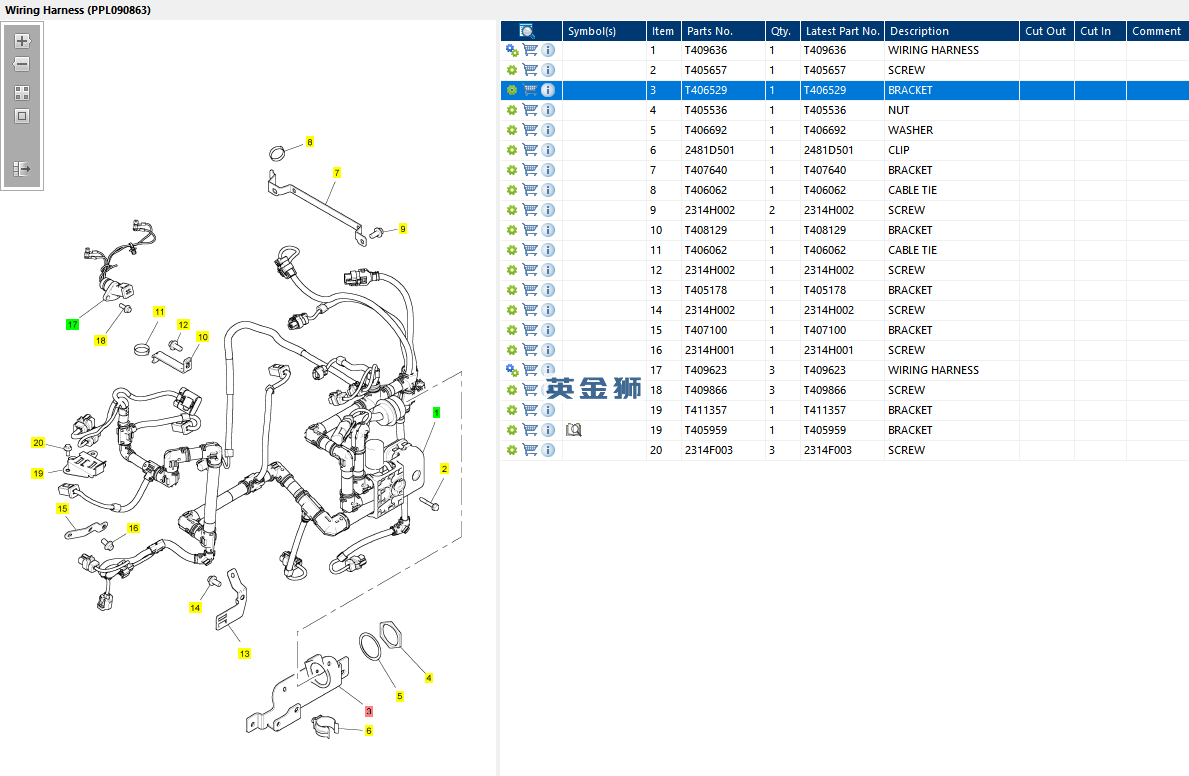Click the assembly gears icon for T409636
The image size is (1189, 776).
(512, 50)
